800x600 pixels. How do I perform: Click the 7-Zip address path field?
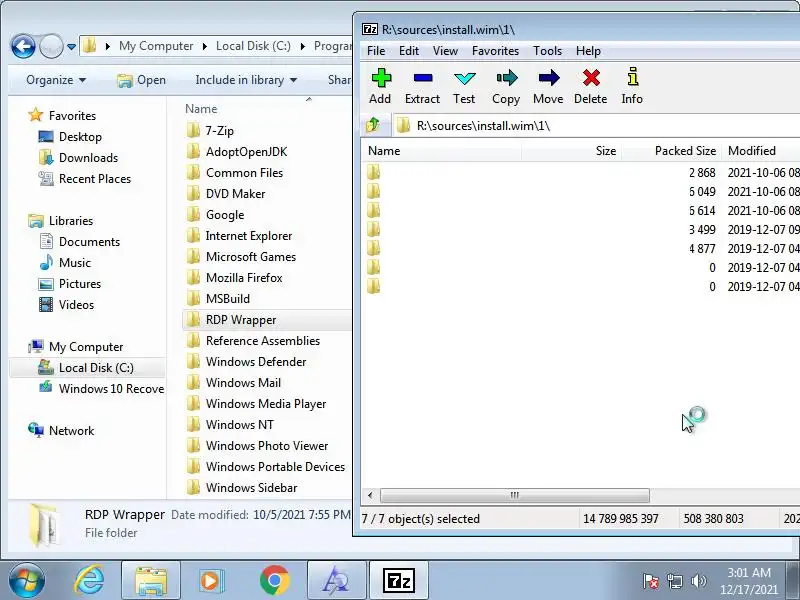[x=596, y=126]
